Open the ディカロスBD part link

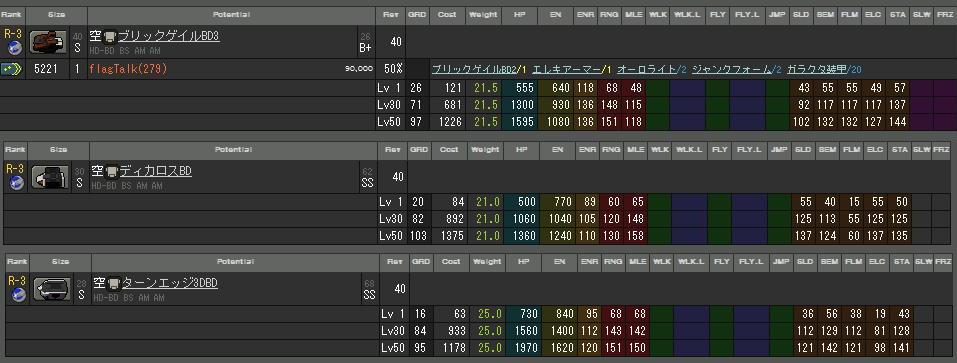pos(156,171)
